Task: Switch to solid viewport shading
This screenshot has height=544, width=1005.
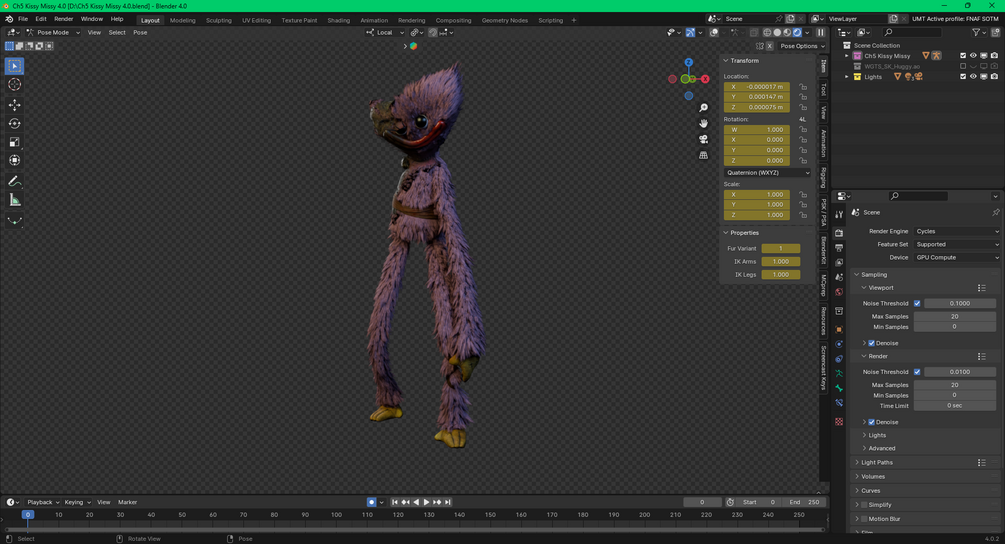Action: pos(777,33)
